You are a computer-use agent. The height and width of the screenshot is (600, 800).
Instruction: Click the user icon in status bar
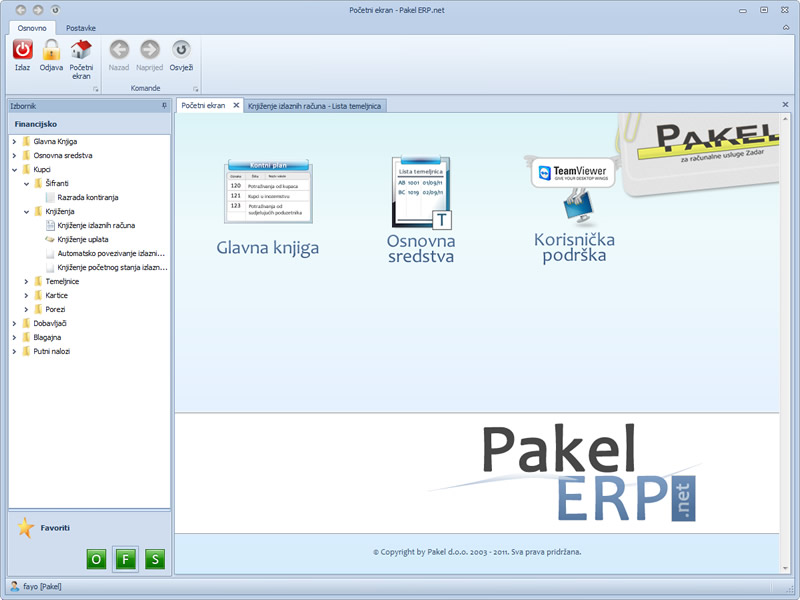(x=15, y=586)
